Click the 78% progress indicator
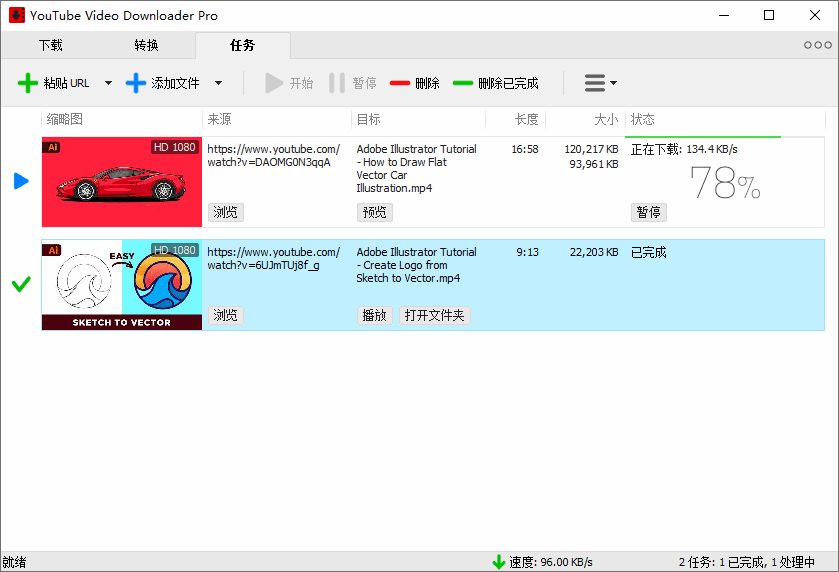 pos(725,182)
